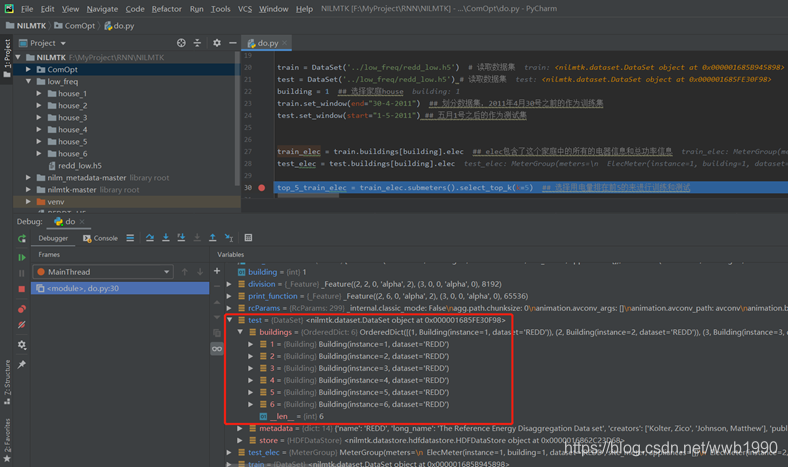Expand the nilm_metadata-master library

pyautogui.click(x=29, y=177)
